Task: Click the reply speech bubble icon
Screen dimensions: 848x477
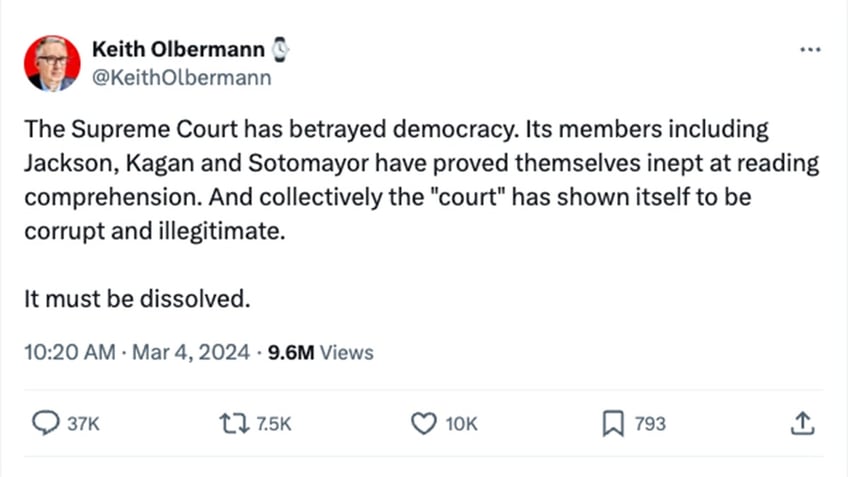Action: [46, 424]
